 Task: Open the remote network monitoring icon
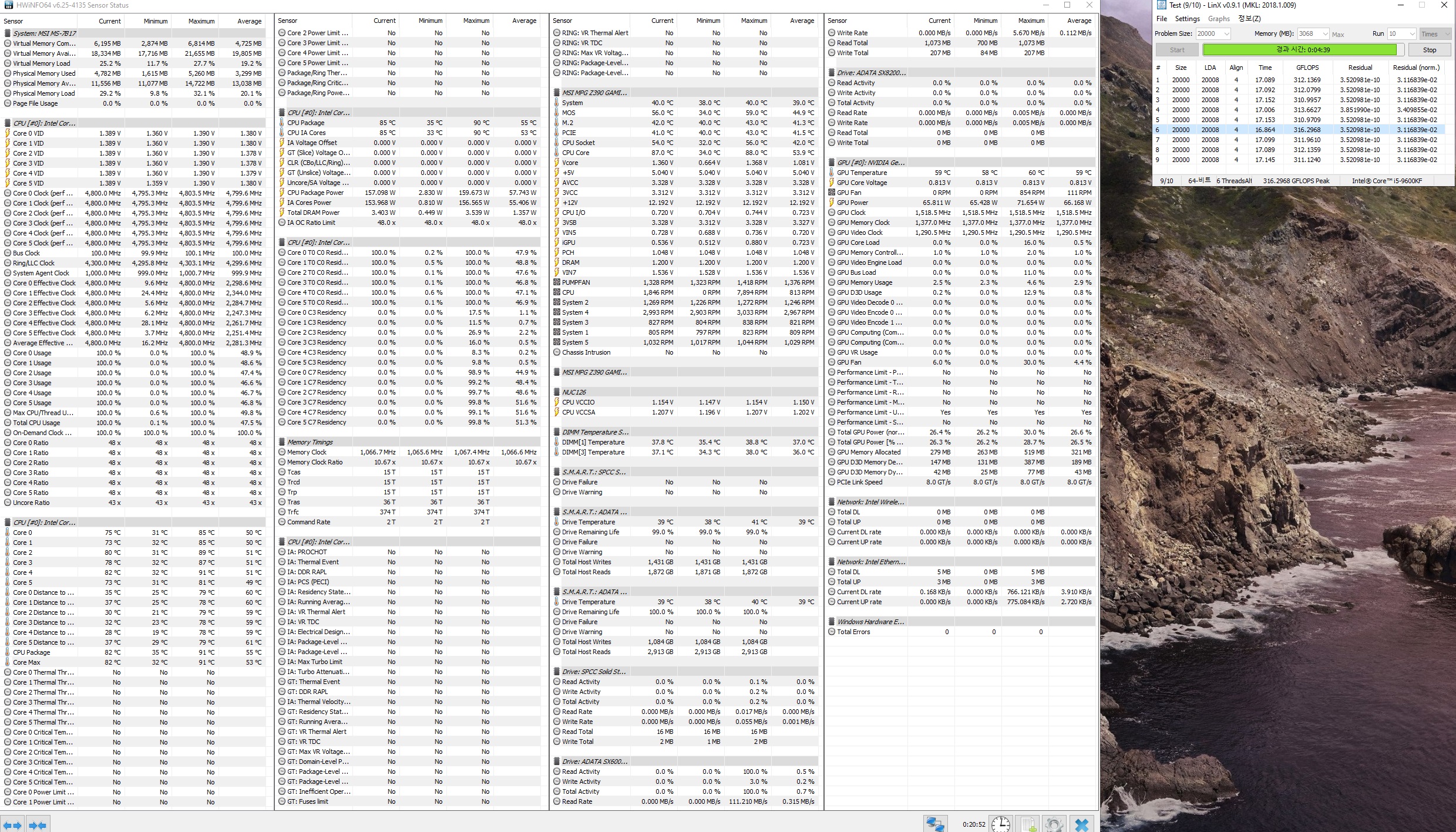(x=934, y=824)
